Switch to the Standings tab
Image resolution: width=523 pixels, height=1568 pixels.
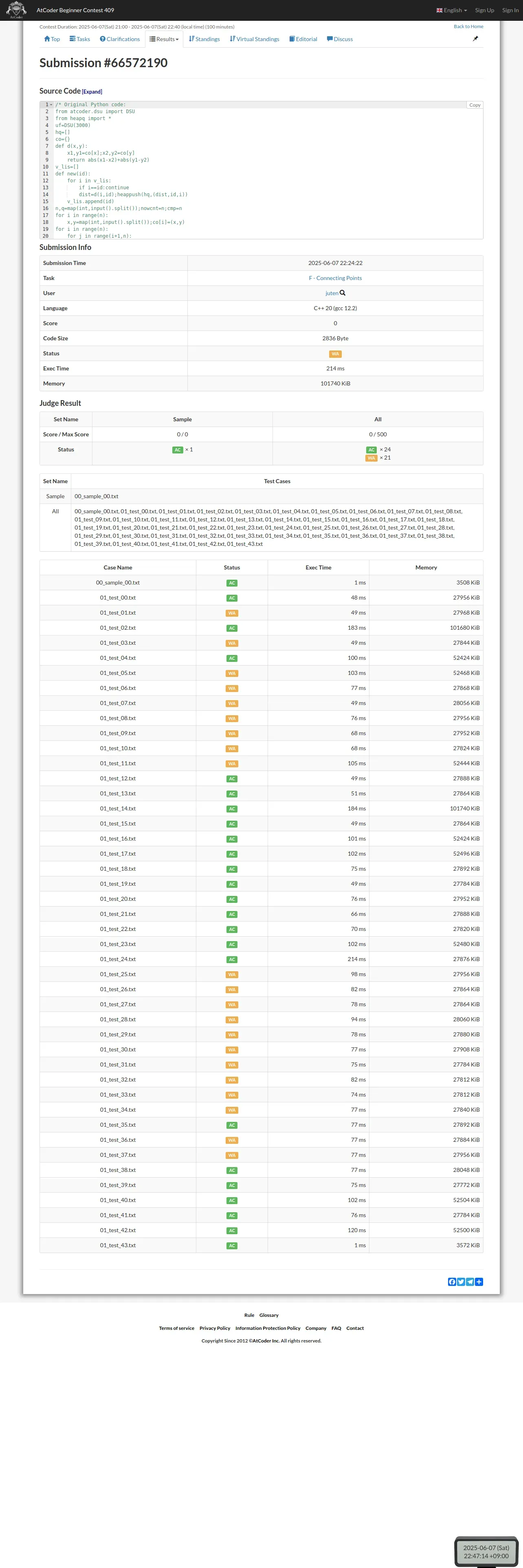(x=204, y=39)
